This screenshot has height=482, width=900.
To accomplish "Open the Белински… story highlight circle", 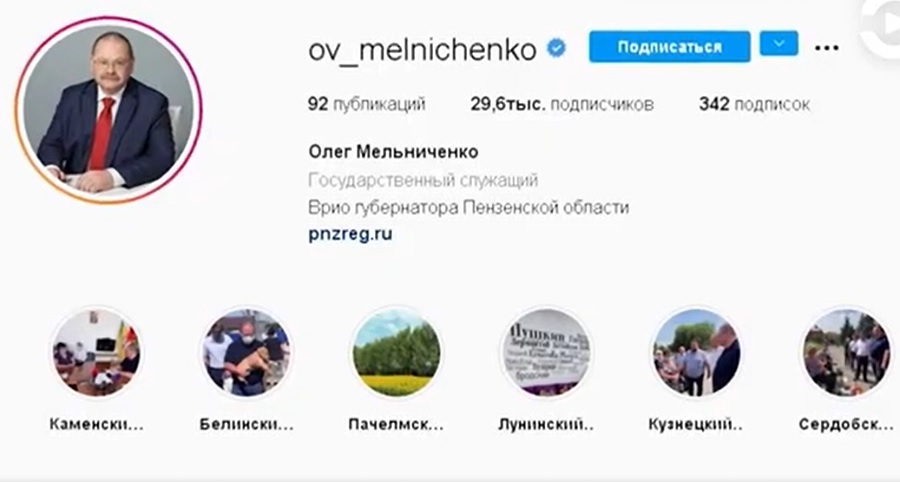I will pyautogui.click(x=247, y=352).
